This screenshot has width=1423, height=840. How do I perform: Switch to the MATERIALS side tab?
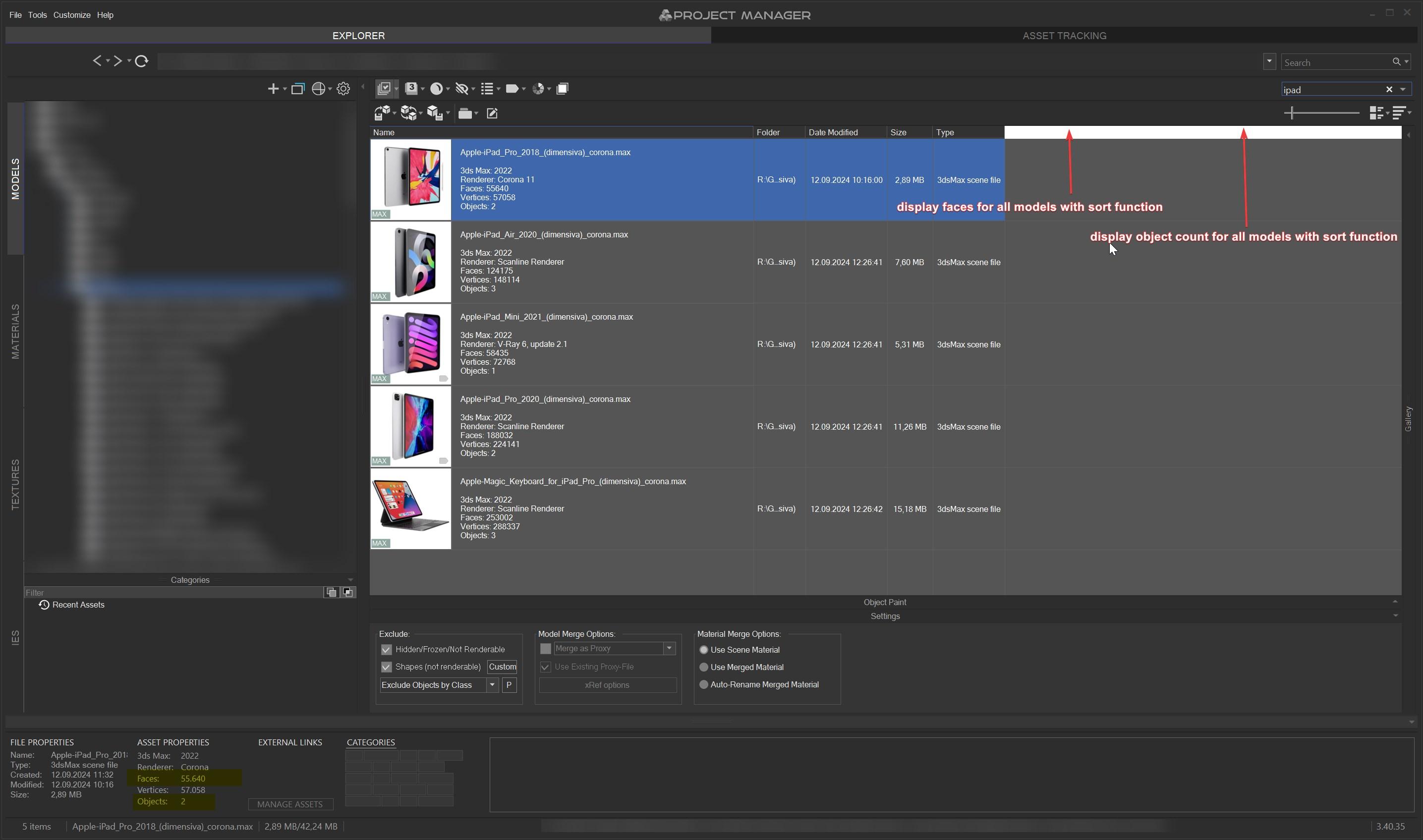[x=15, y=331]
